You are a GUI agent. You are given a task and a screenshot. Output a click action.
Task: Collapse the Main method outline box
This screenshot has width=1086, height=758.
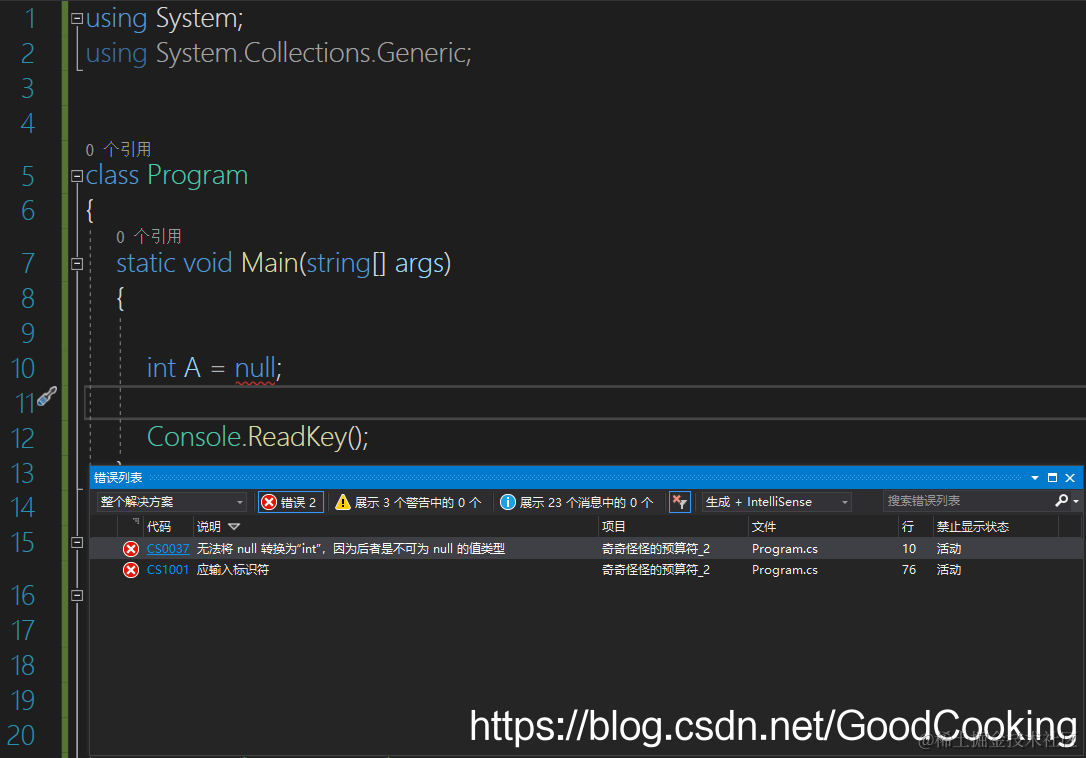pos(77,264)
